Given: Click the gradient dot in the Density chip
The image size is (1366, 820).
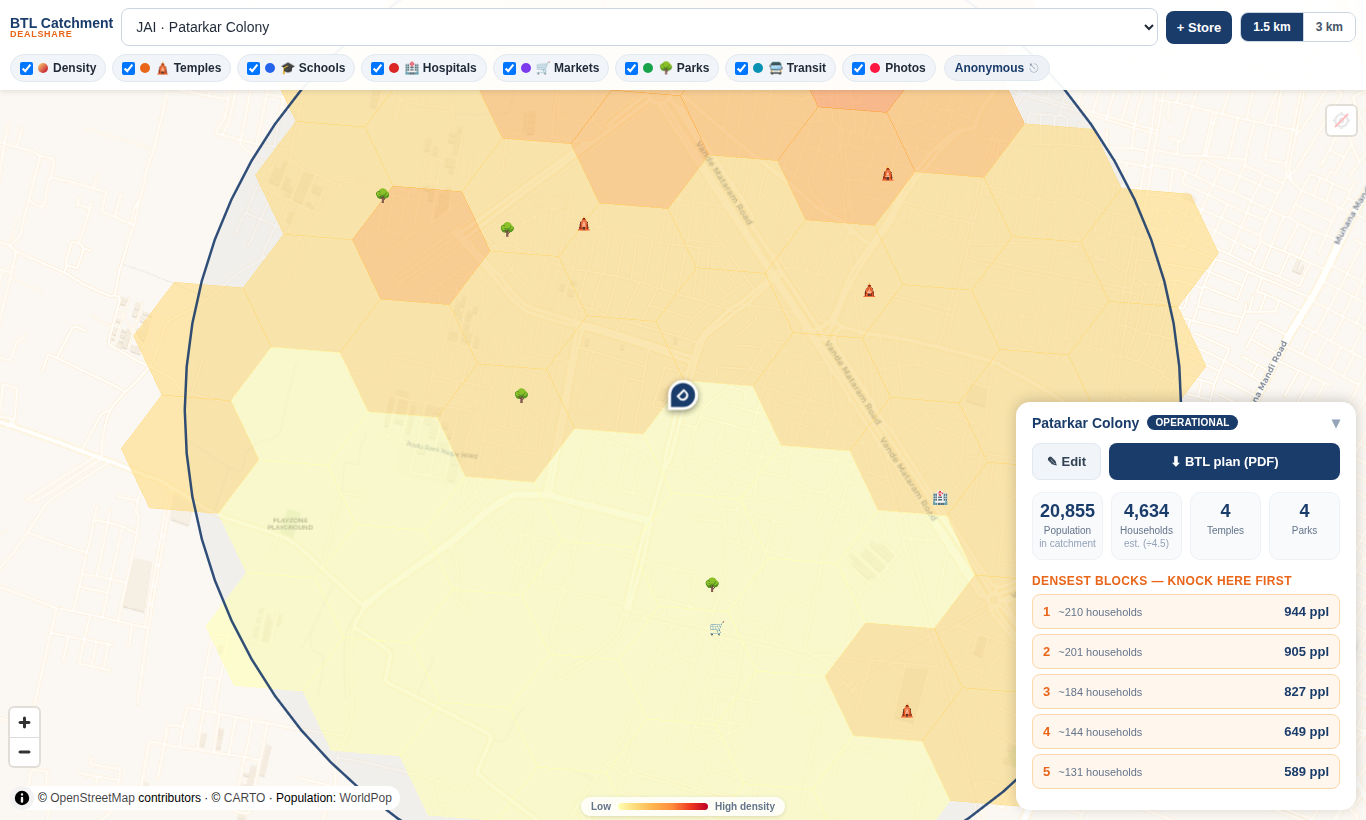Looking at the screenshot, I should coord(43,68).
